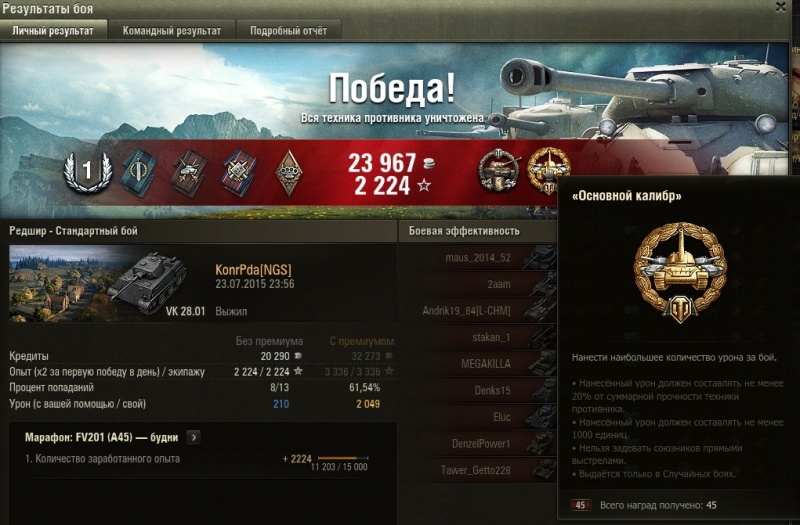Expand the Марафон FV201 (A45) mission arrow
The width and height of the screenshot is (800, 525).
(x=193, y=437)
